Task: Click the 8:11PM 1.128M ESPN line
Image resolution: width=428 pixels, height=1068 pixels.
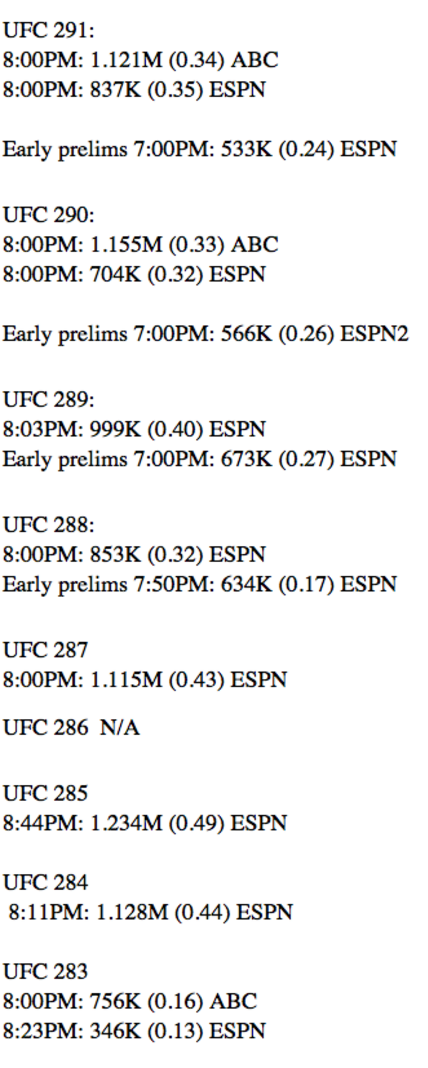Action: tap(150, 912)
